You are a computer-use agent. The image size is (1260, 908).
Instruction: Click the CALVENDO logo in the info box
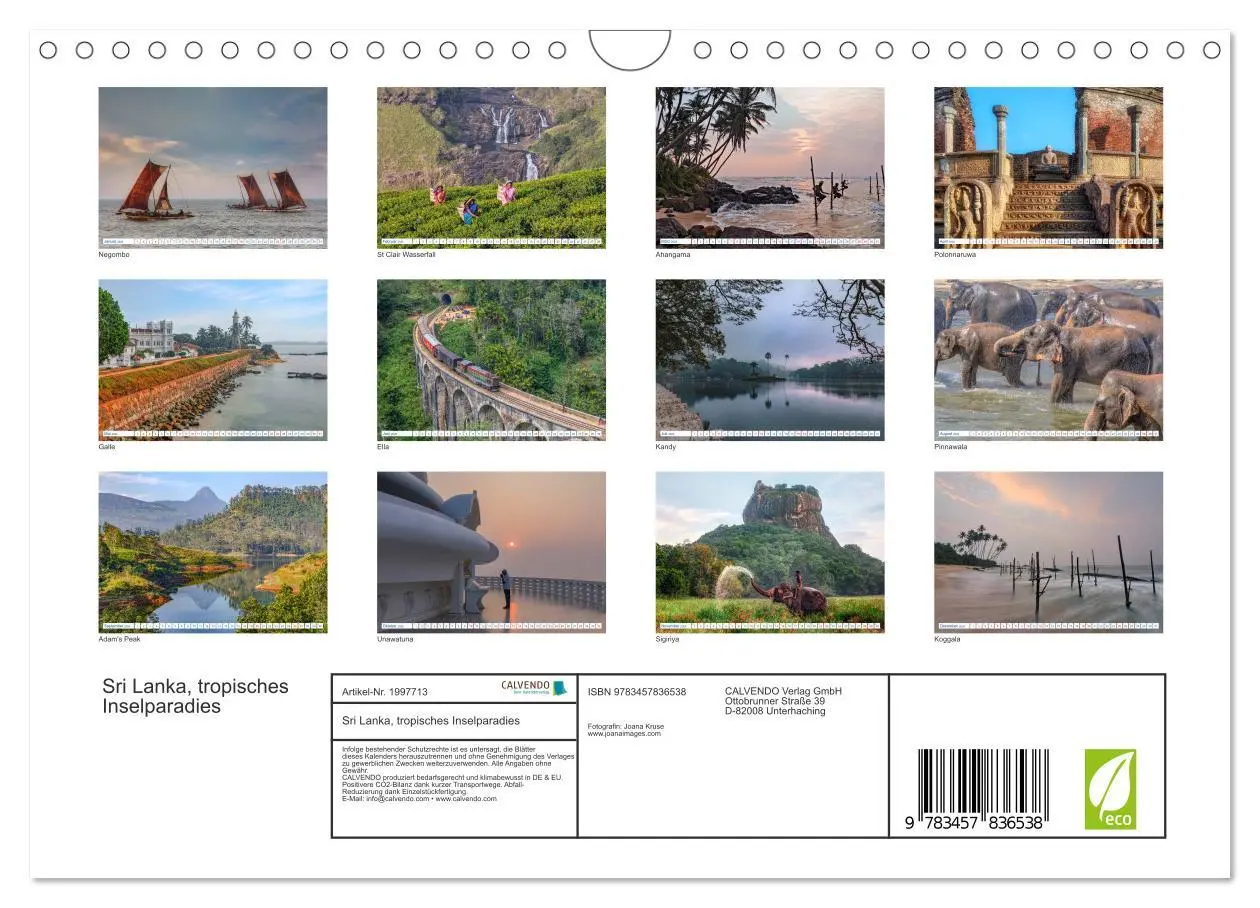[x=535, y=688]
